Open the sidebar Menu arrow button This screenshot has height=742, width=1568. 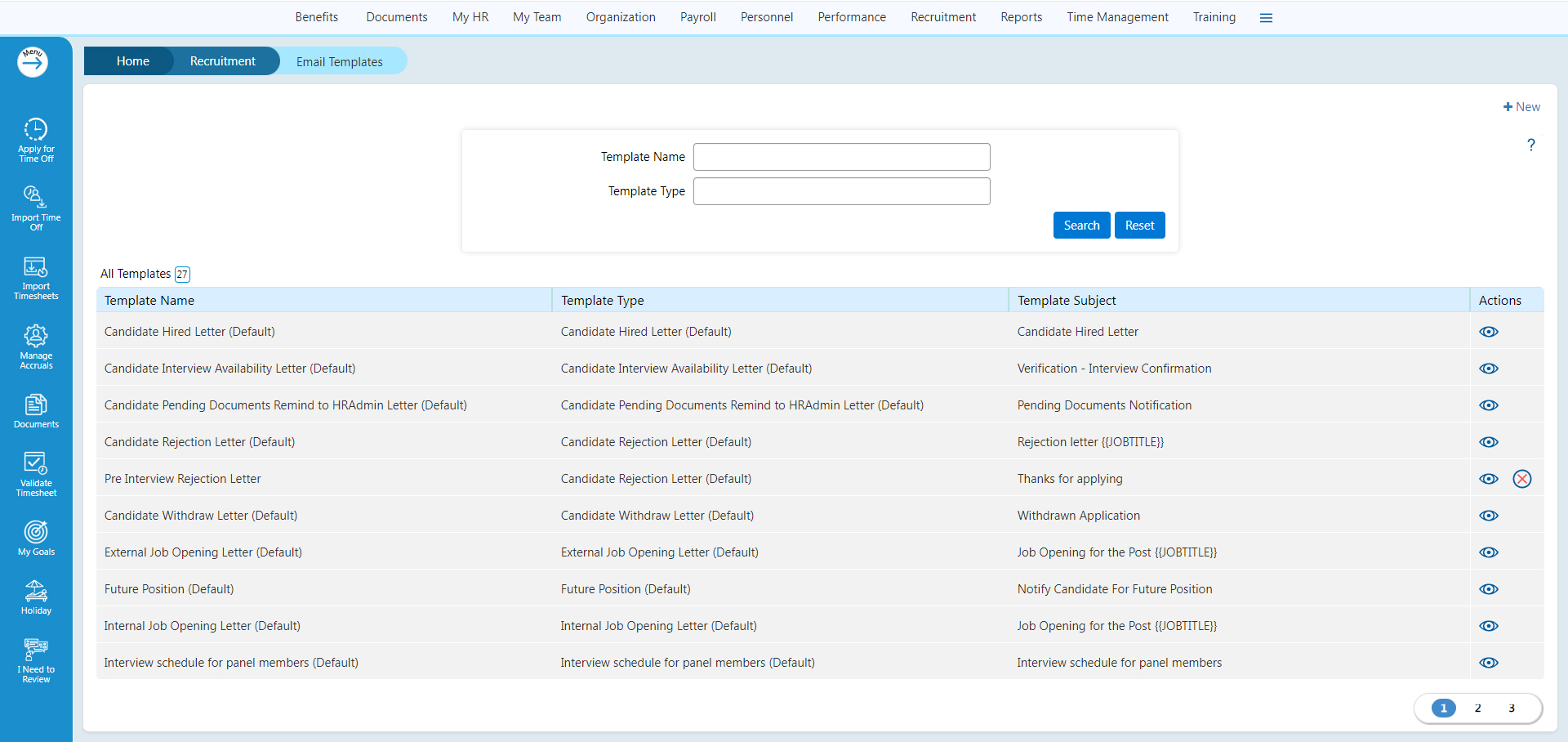(33, 61)
